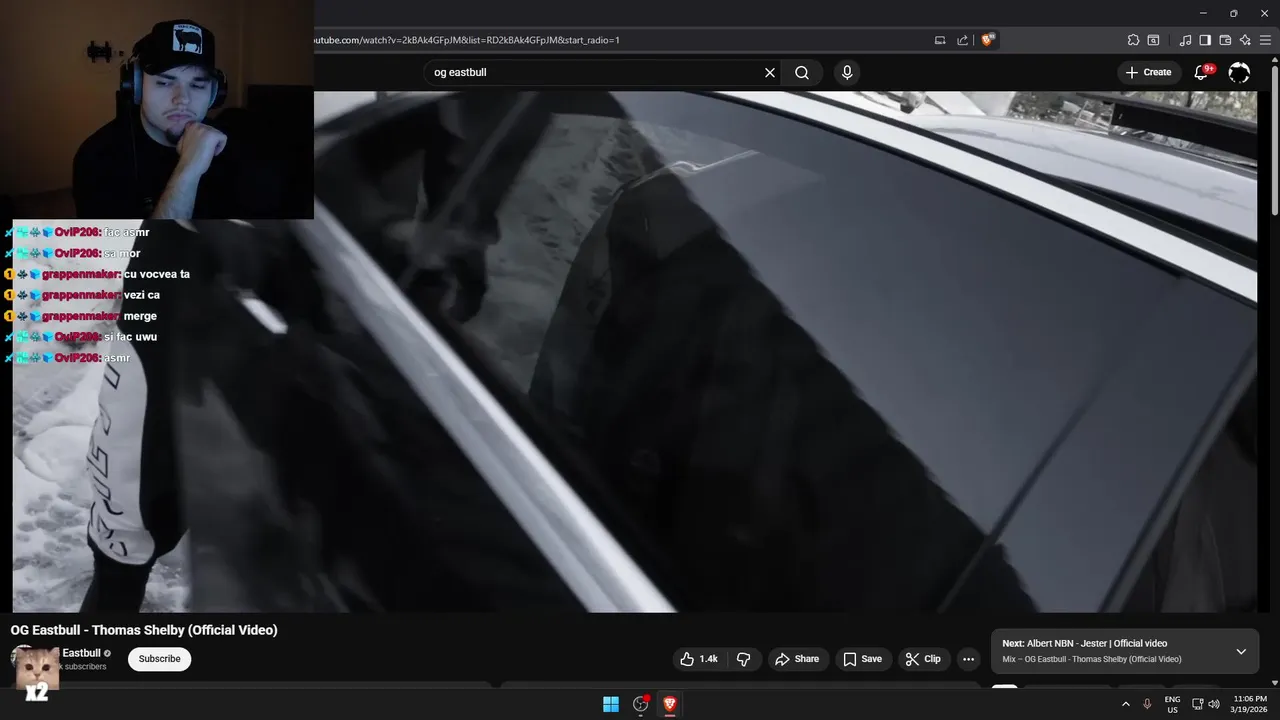Click the Brave Shields lion icon
Image resolution: width=1280 pixels, height=720 pixels.
coord(988,40)
